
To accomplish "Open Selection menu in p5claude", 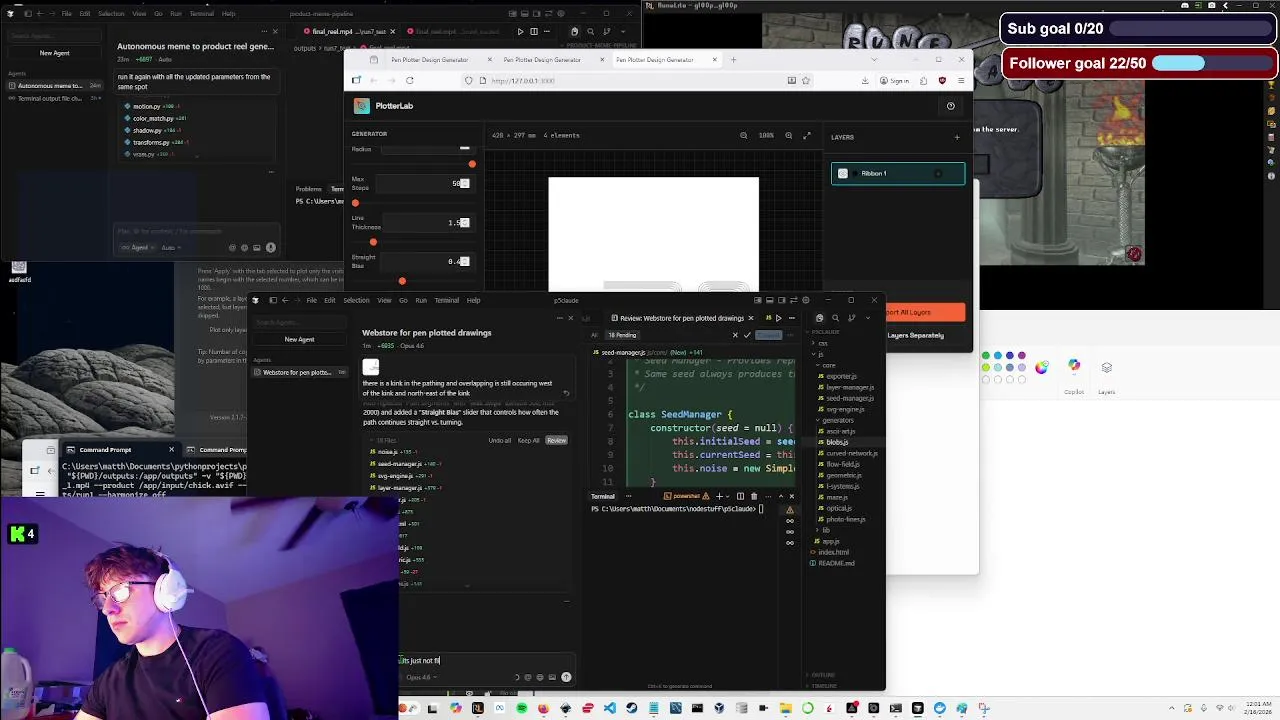I will tap(356, 300).
